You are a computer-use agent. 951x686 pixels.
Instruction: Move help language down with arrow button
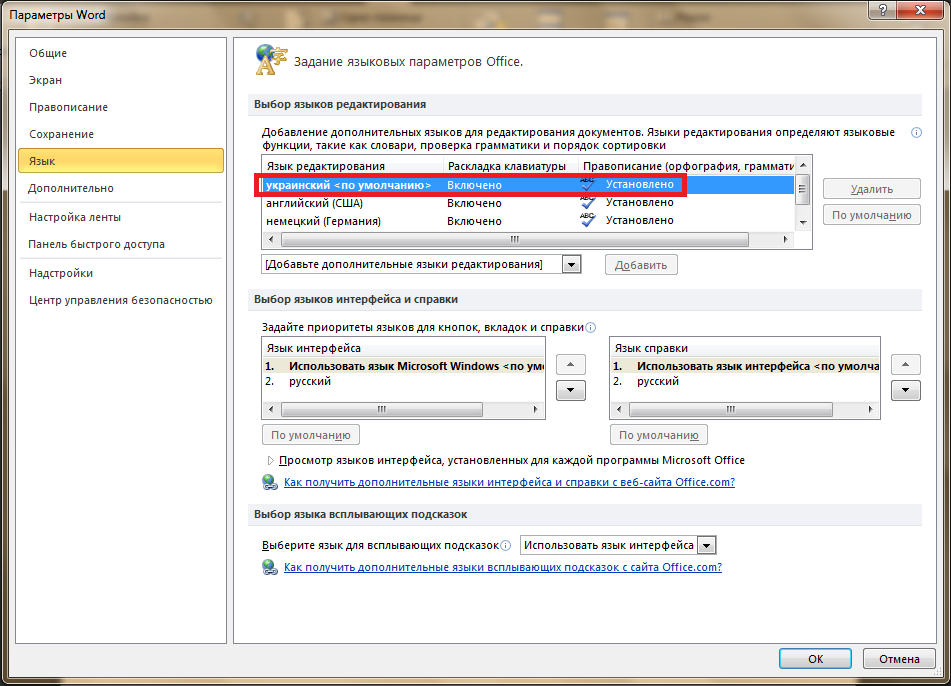[x=906, y=390]
